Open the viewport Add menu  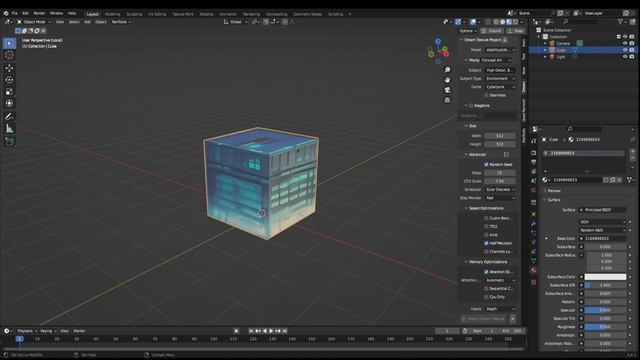pyautogui.click(x=87, y=22)
